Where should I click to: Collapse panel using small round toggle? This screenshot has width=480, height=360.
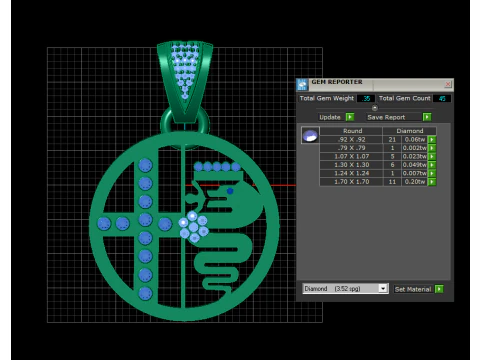(x=375, y=108)
